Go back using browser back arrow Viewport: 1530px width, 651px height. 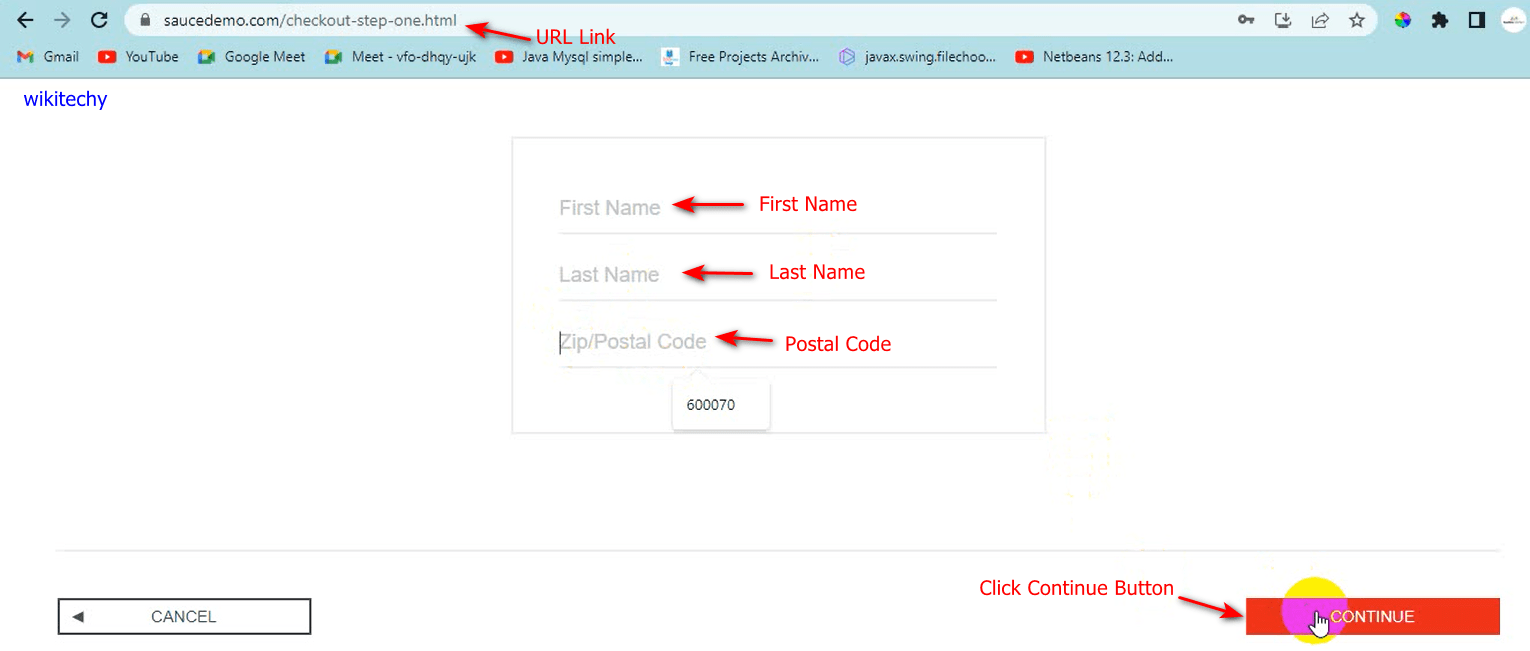(26, 20)
